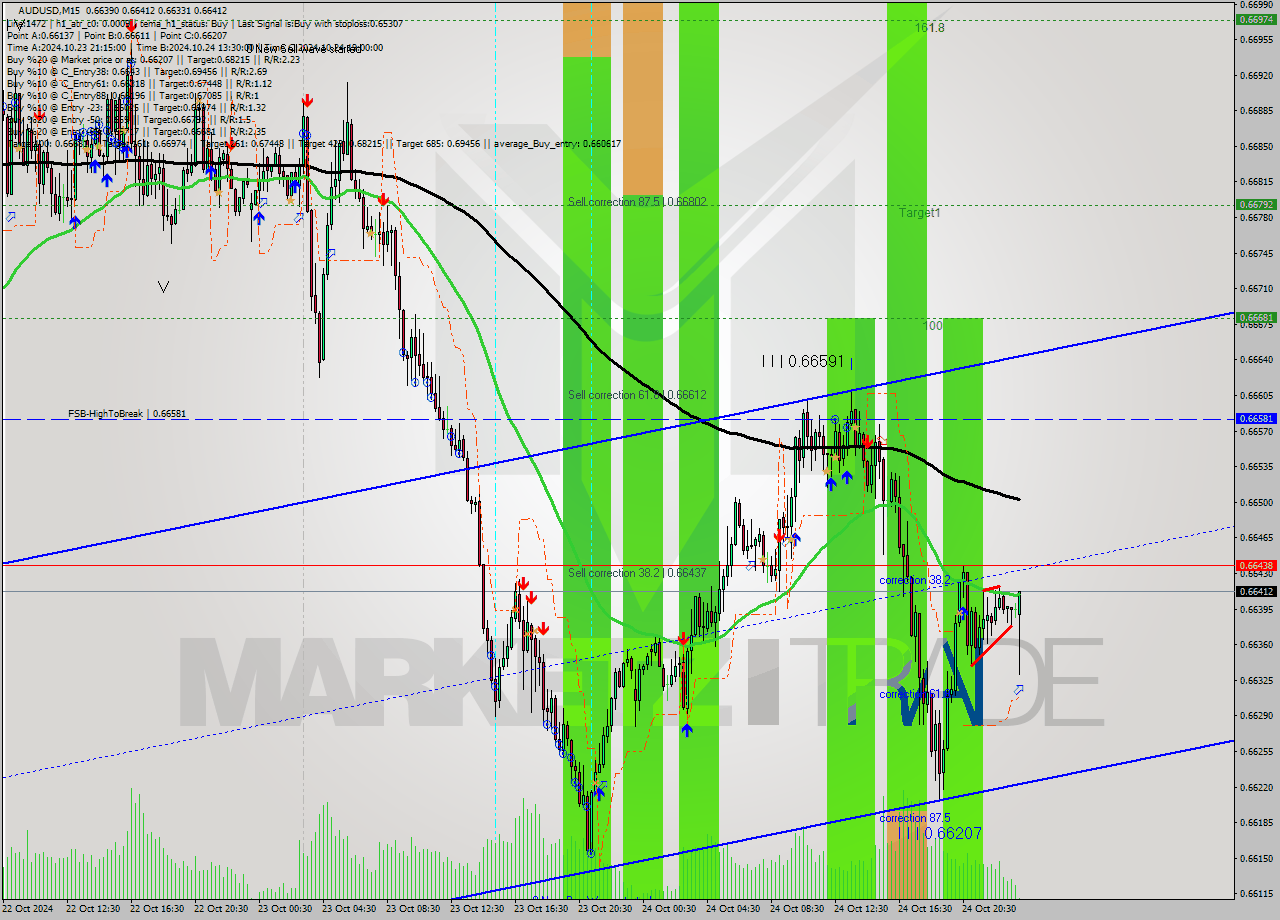Click 0.66640 on the price axis

pyautogui.click(x=1255, y=359)
